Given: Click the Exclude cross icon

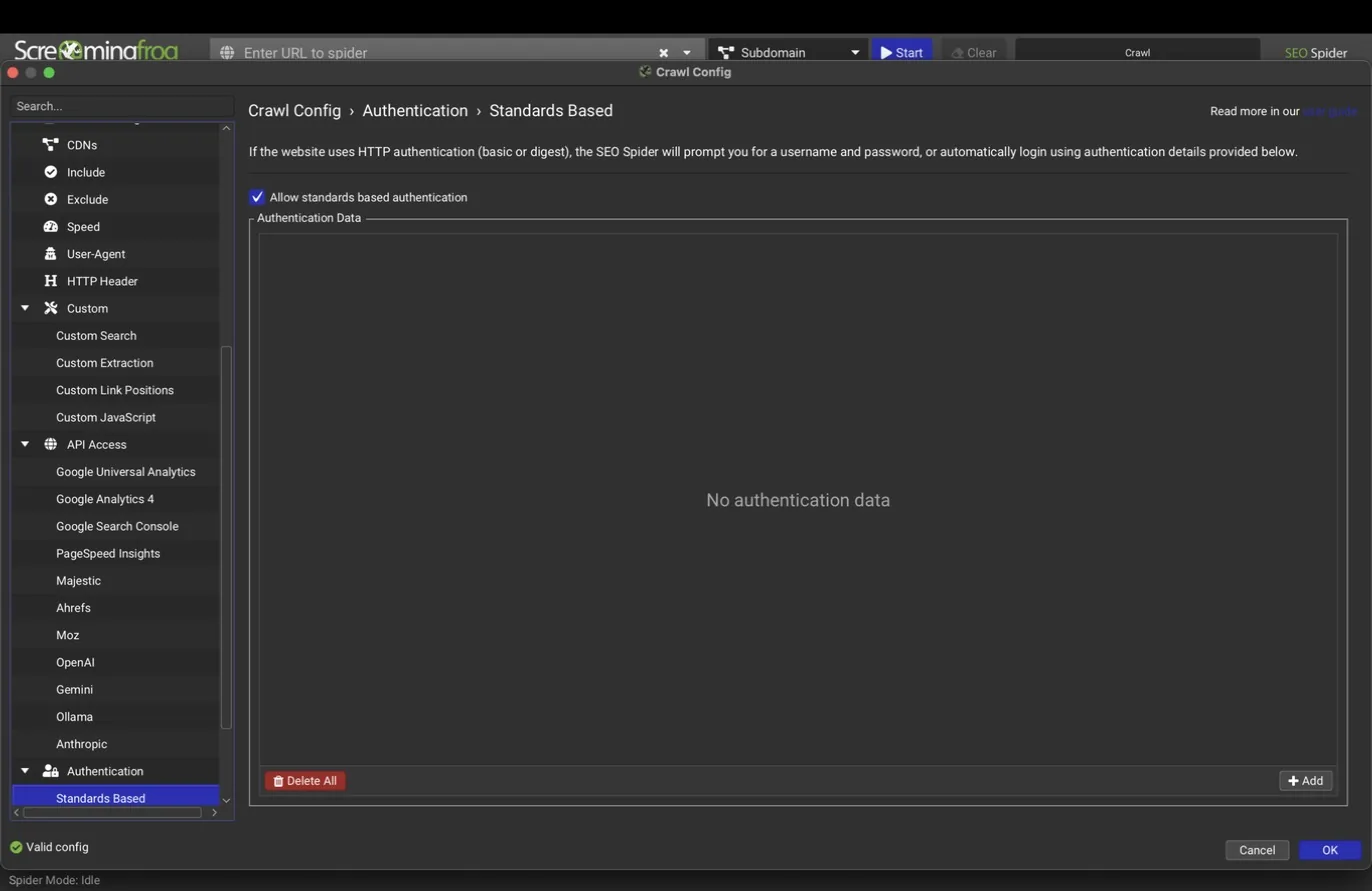Looking at the screenshot, I should point(50,199).
